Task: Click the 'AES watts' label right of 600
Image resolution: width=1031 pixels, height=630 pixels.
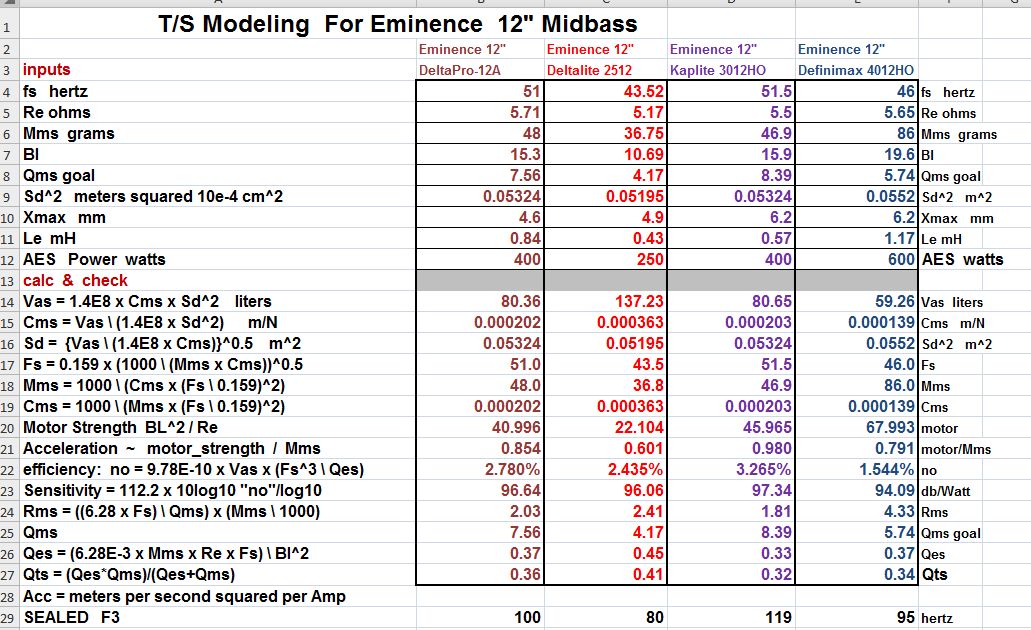Action: pos(963,260)
